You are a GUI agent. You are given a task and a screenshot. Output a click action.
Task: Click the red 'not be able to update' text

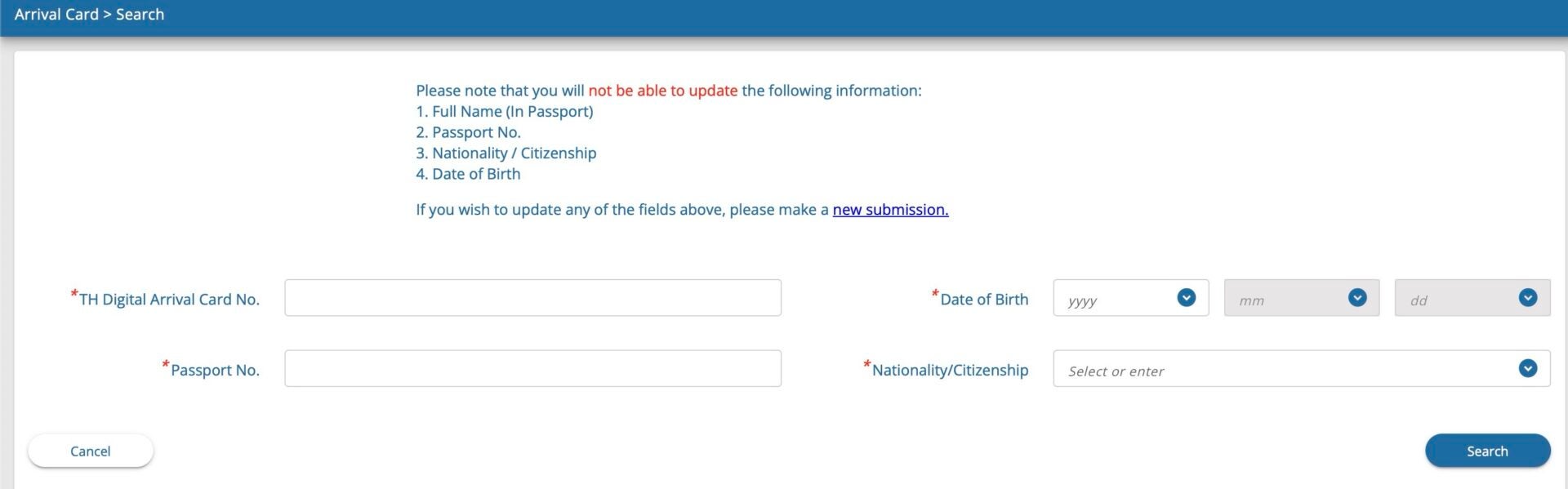click(662, 91)
